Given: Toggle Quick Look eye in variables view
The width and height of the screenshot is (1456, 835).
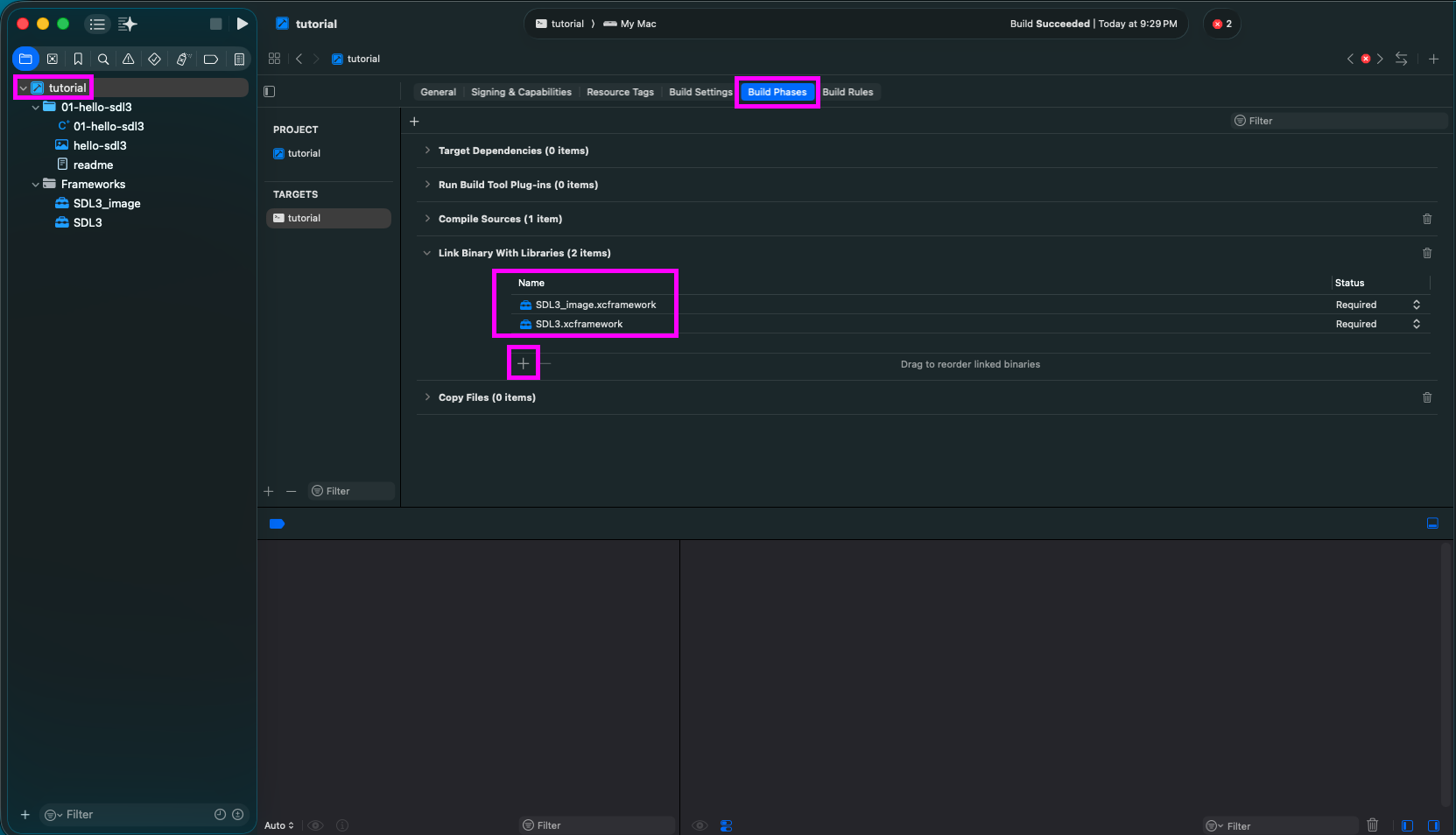Looking at the screenshot, I should 316,825.
